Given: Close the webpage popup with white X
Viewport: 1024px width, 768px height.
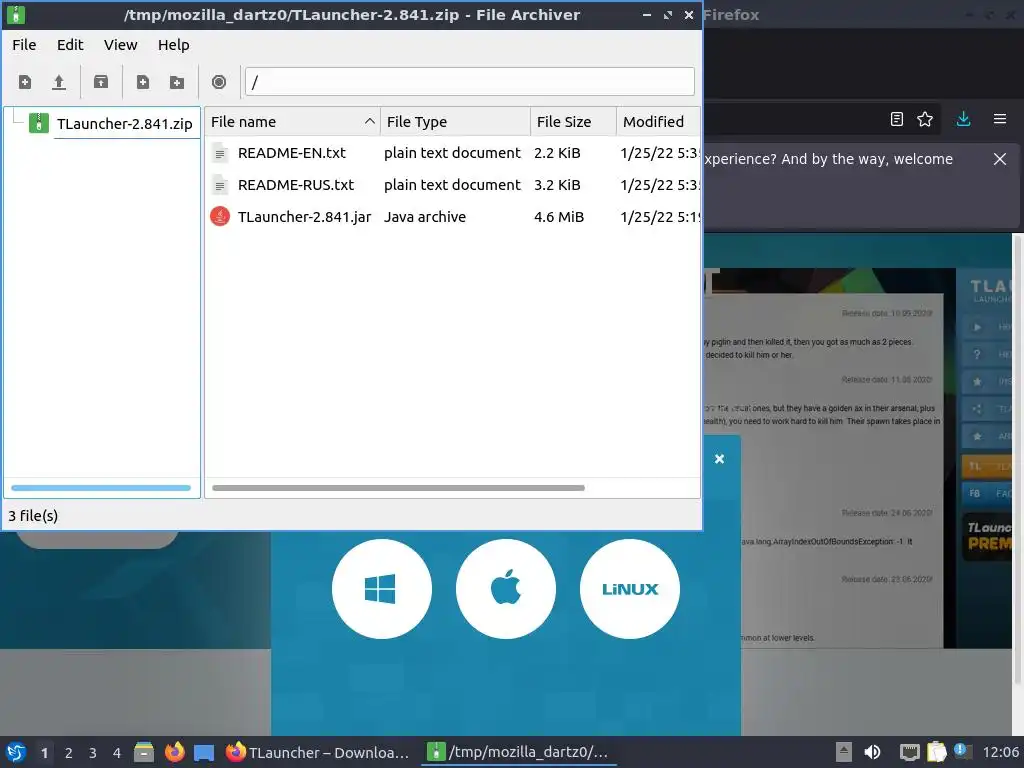Looking at the screenshot, I should click(720, 459).
